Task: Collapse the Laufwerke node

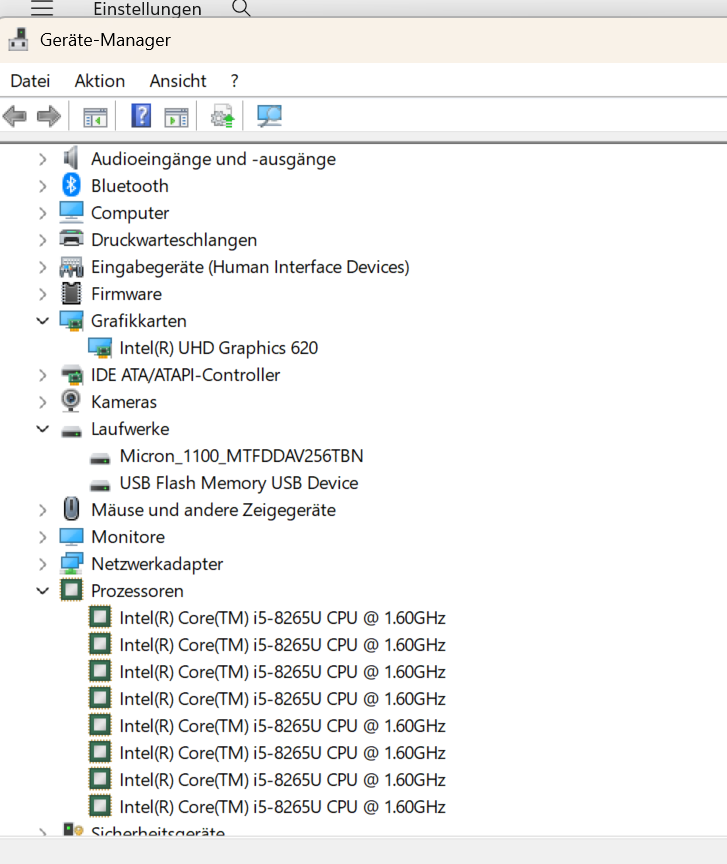Action: (x=42, y=429)
